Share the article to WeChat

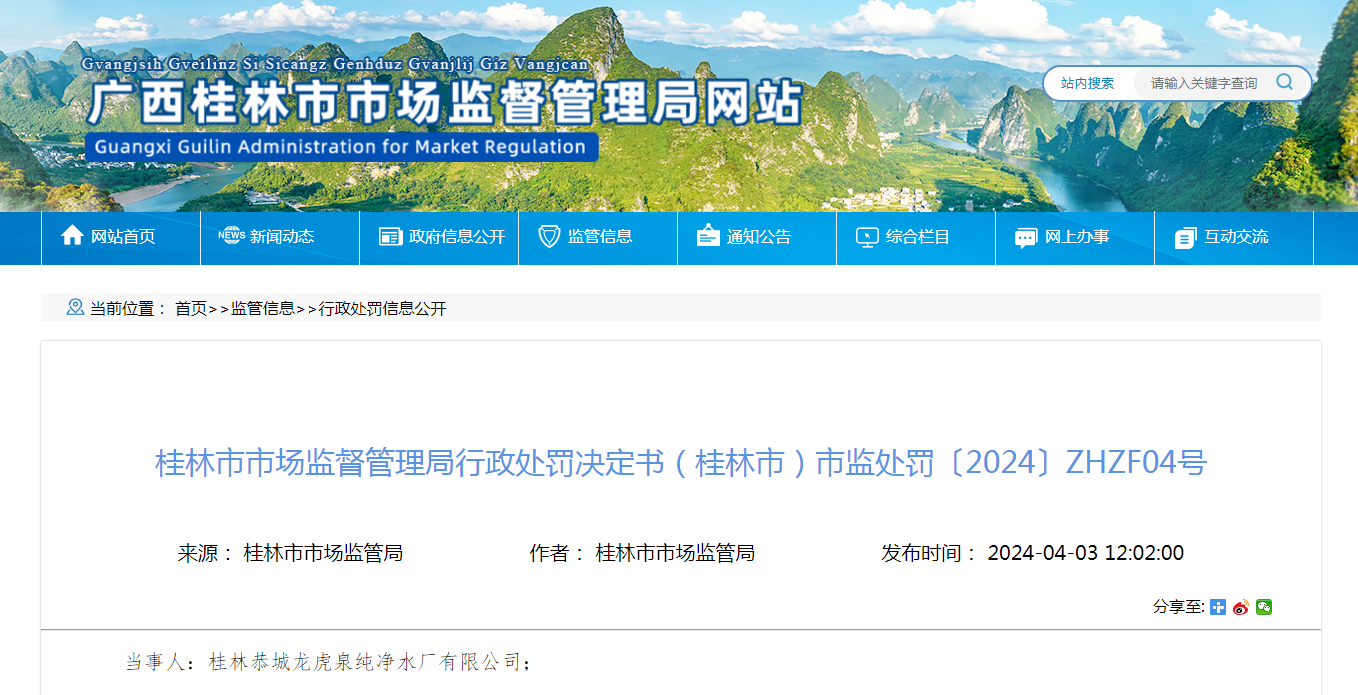(1264, 607)
